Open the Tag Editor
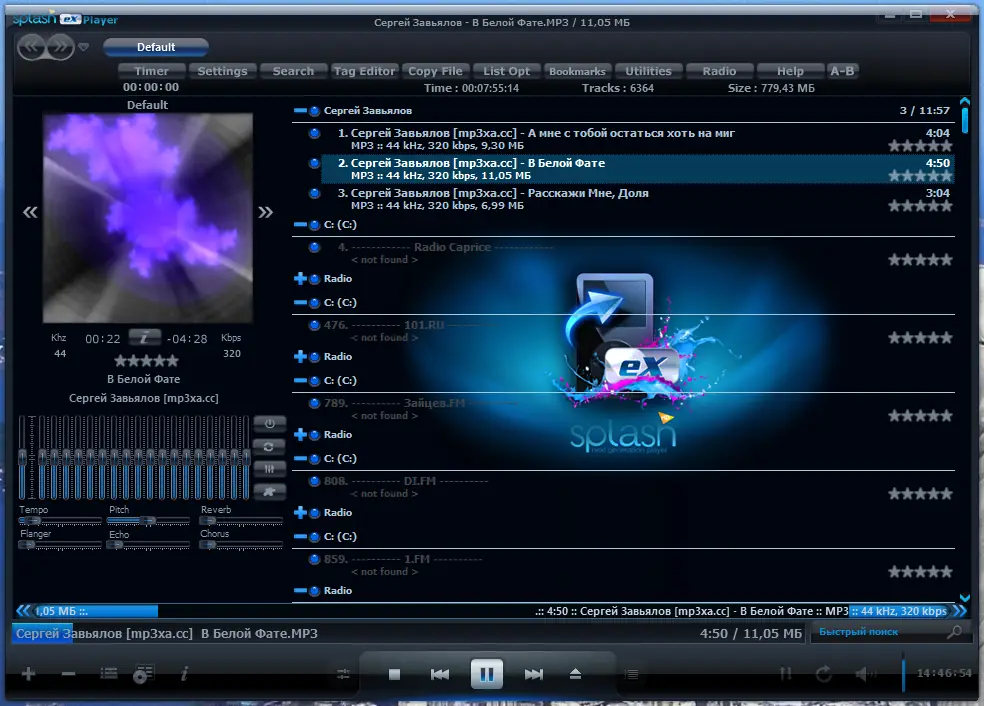The height and width of the screenshot is (706, 984). [x=364, y=71]
